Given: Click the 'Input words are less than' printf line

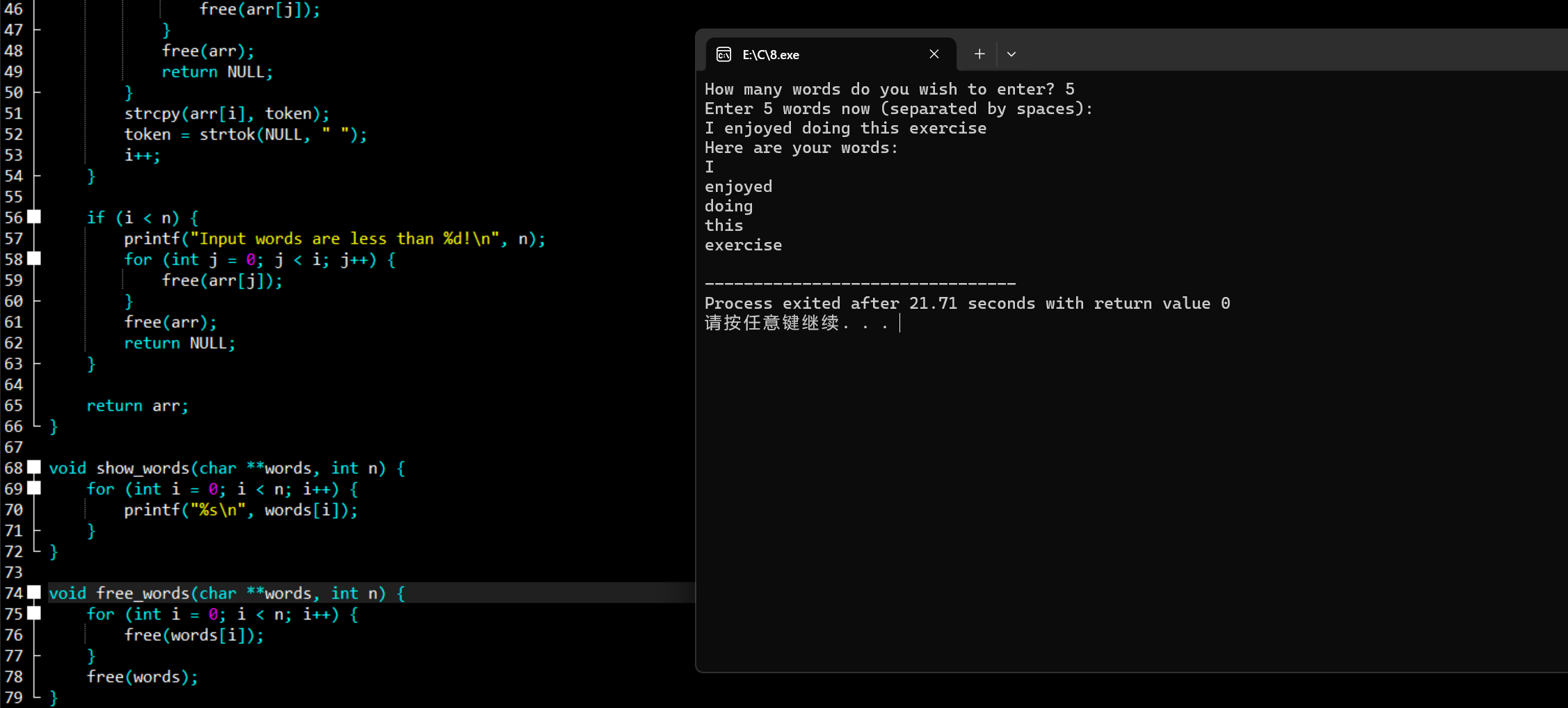Looking at the screenshot, I should tap(335, 239).
